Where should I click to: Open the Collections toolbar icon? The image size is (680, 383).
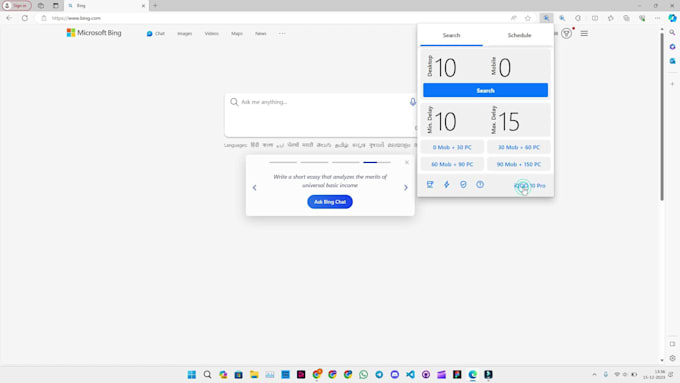pos(626,18)
